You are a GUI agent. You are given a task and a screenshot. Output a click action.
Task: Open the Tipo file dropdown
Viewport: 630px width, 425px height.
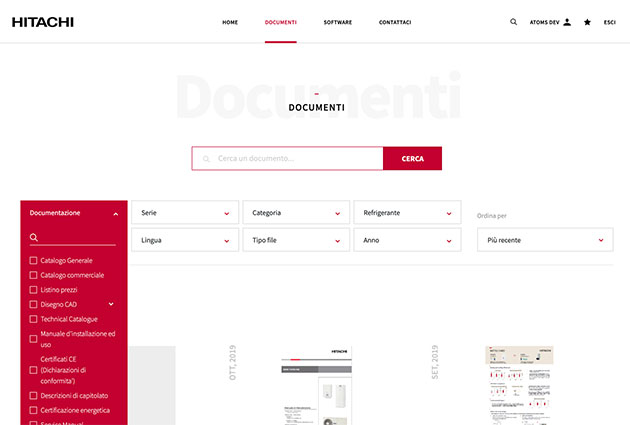(x=296, y=240)
